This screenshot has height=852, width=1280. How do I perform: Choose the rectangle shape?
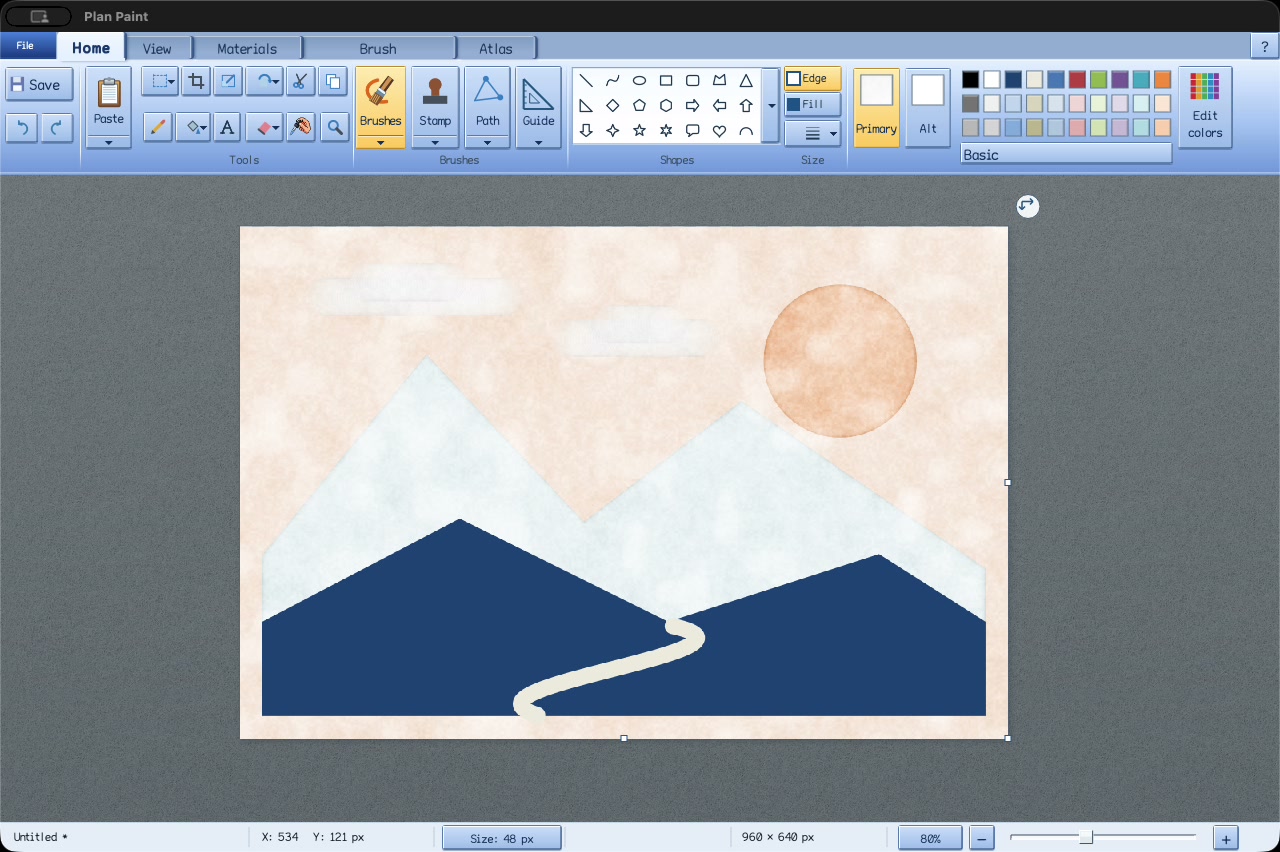point(666,81)
